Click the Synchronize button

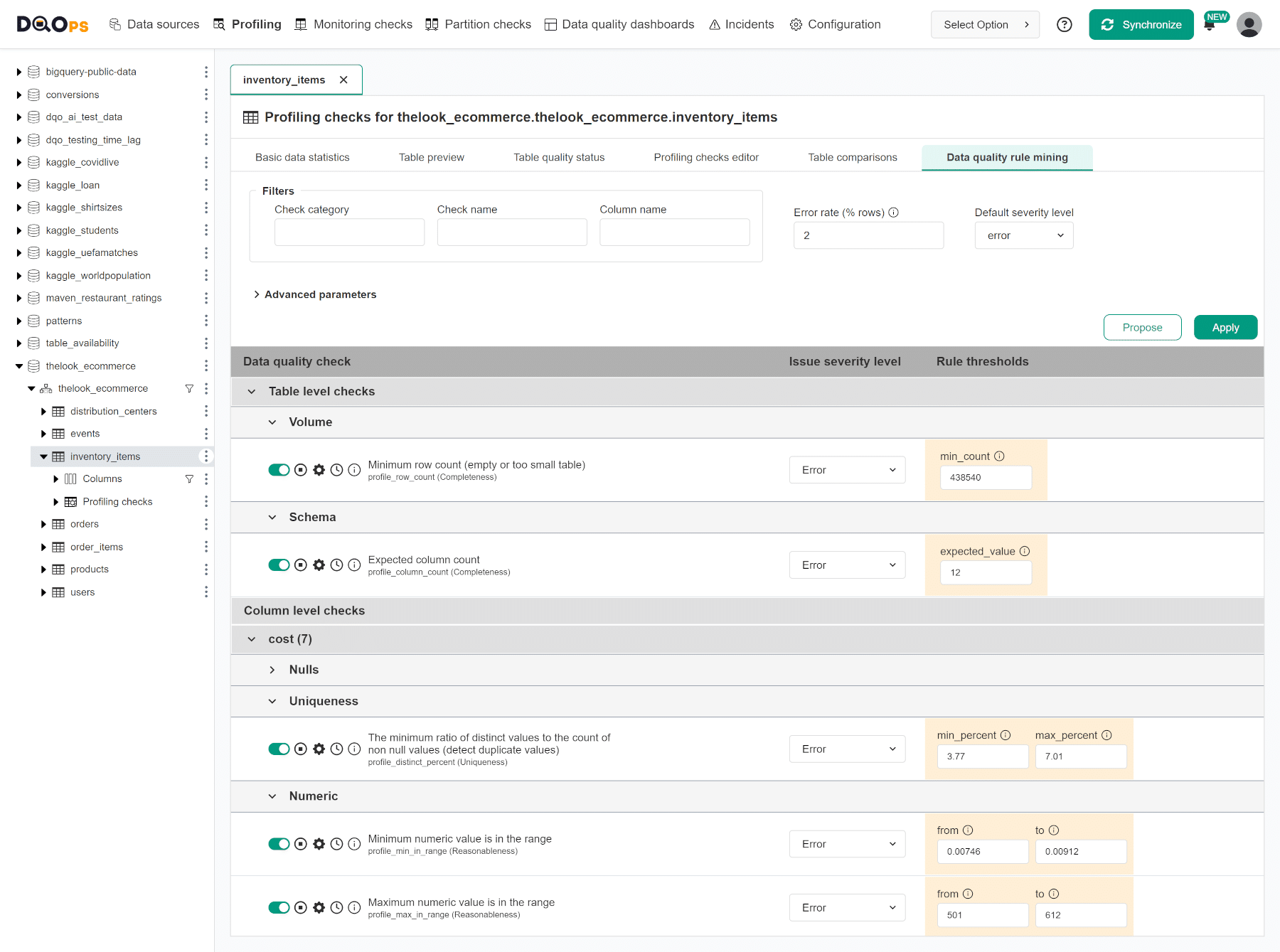pyautogui.click(x=1141, y=25)
